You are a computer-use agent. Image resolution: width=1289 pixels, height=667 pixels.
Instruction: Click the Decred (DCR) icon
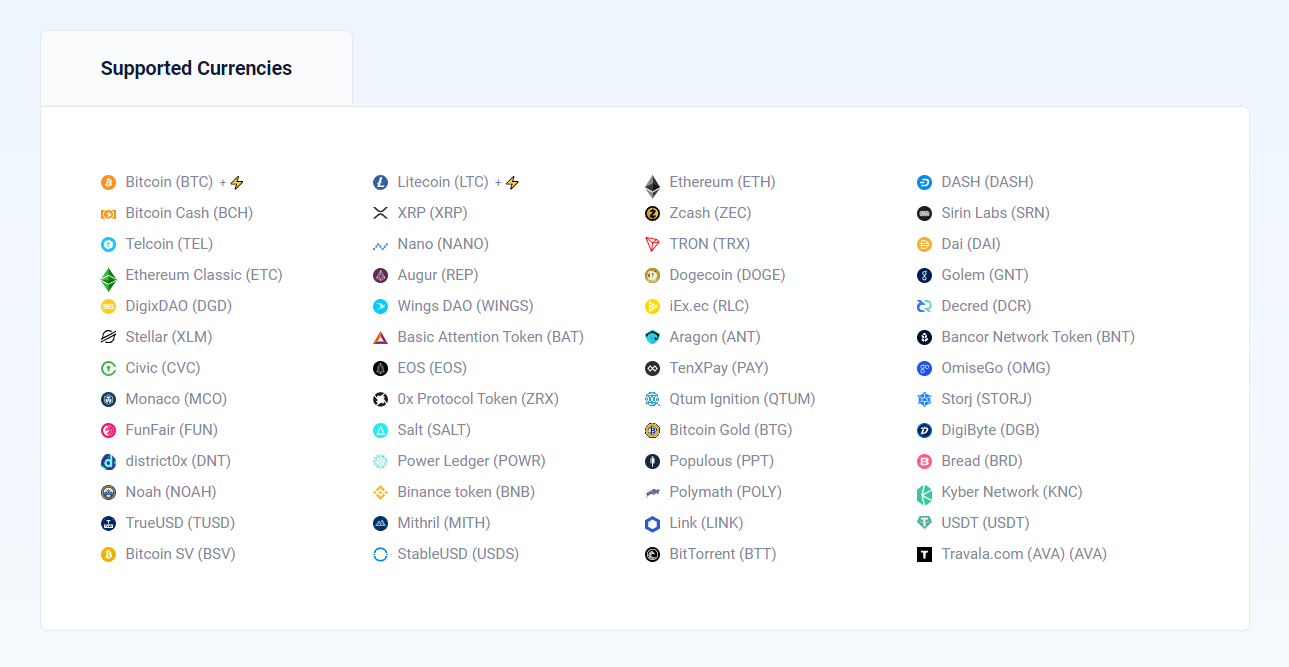924,307
